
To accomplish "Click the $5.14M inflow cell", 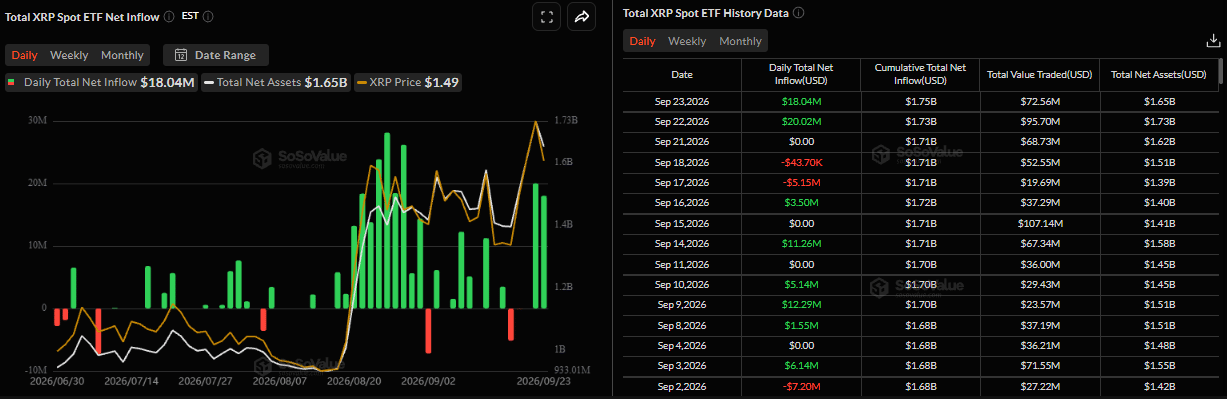I will pyautogui.click(x=800, y=284).
